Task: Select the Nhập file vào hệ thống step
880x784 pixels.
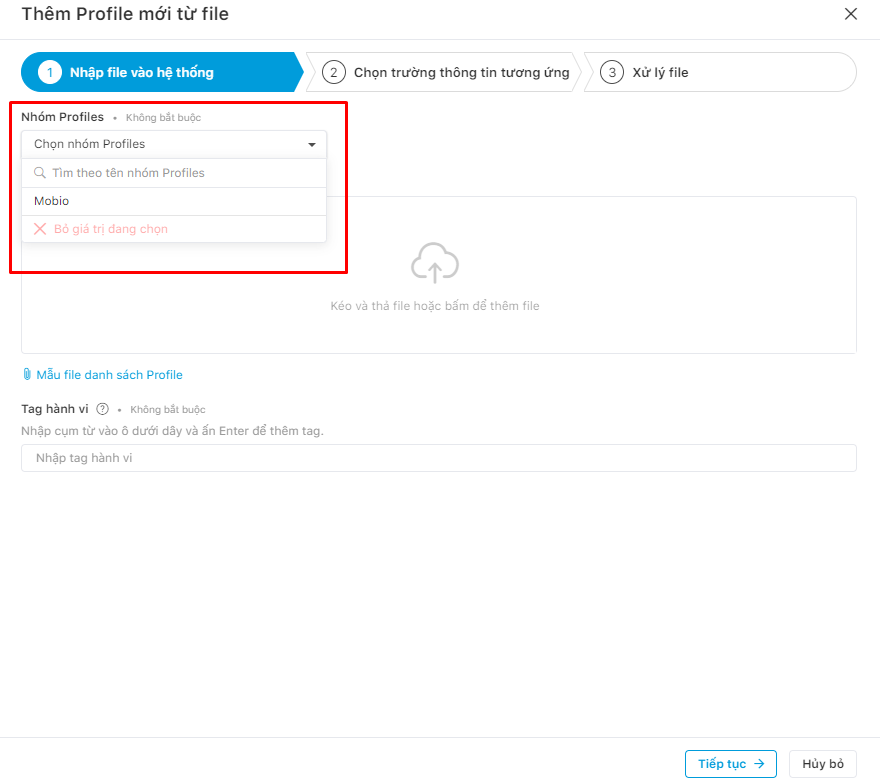Action: (162, 72)
